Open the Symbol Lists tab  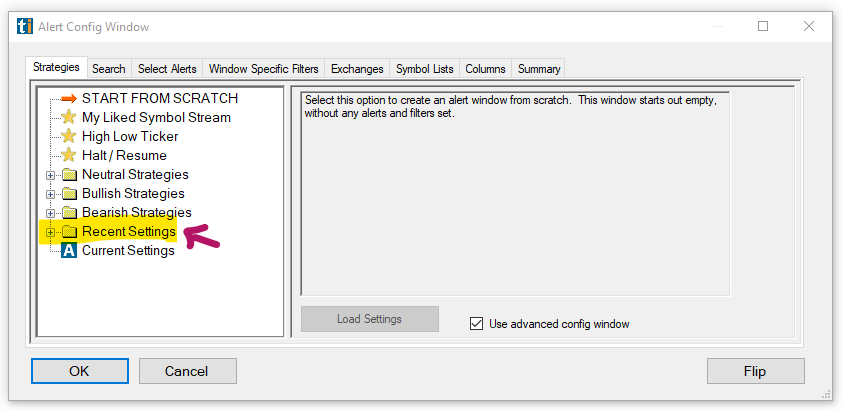pyautogui.click(x=424, y=69)
